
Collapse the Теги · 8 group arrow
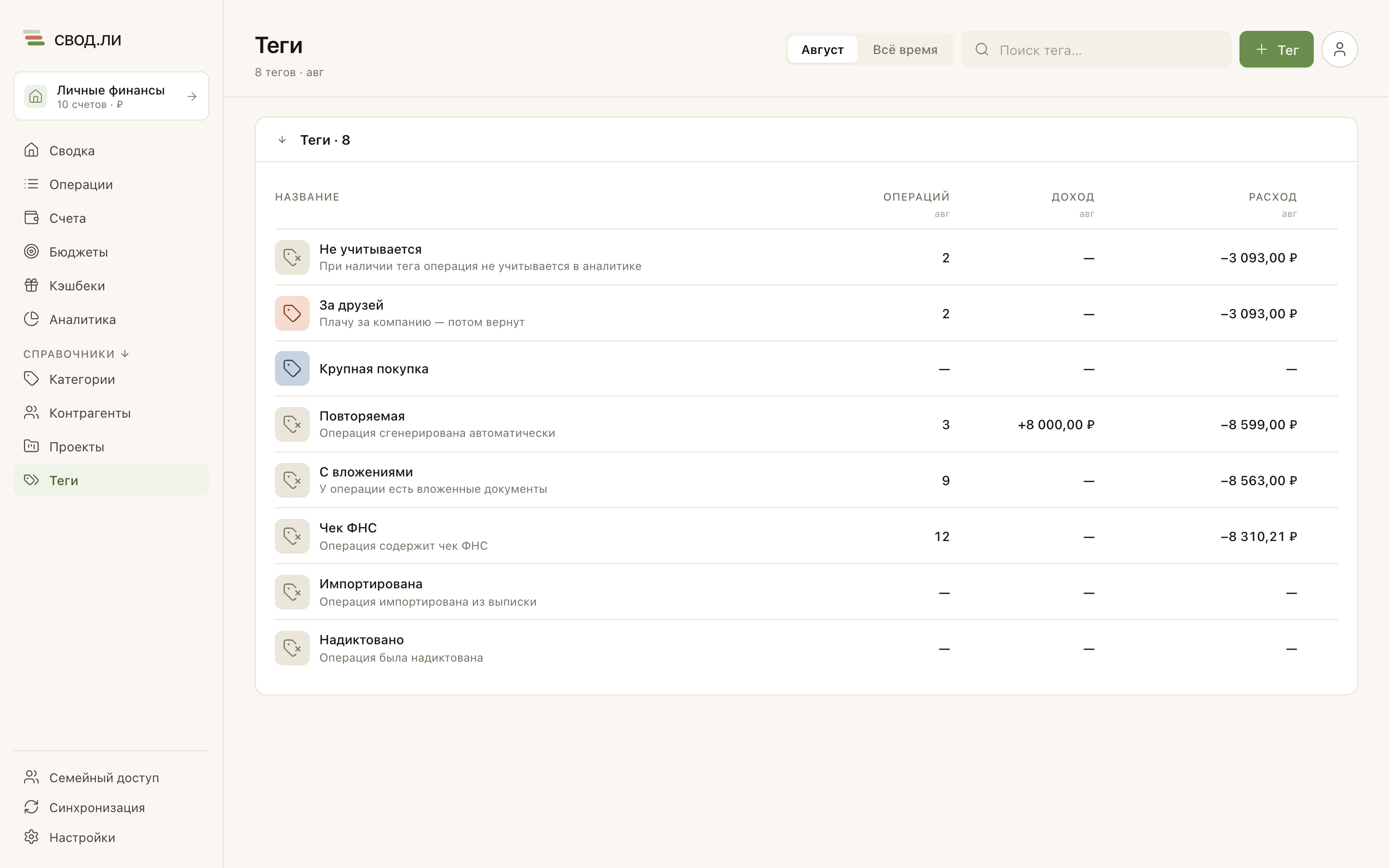(282, 140)
